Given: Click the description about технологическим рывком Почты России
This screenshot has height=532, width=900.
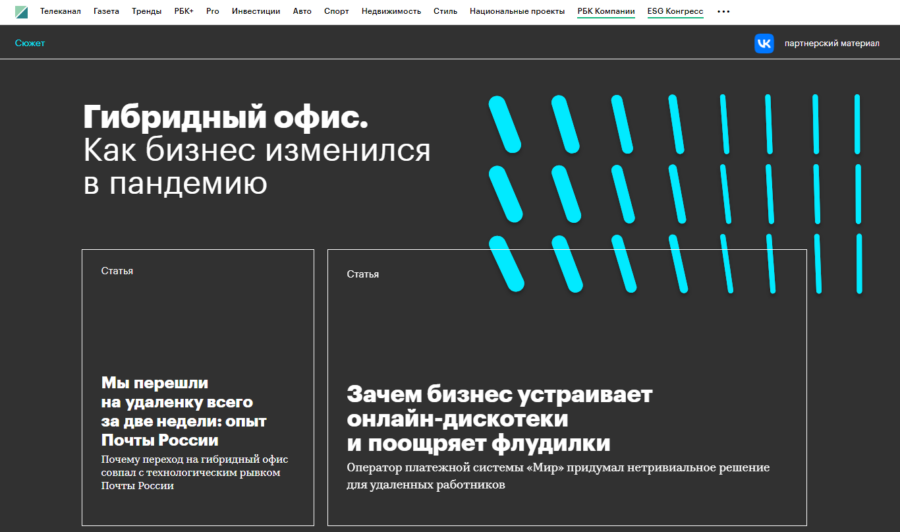Looking at the screenshot, I should [x=195, y=472].
